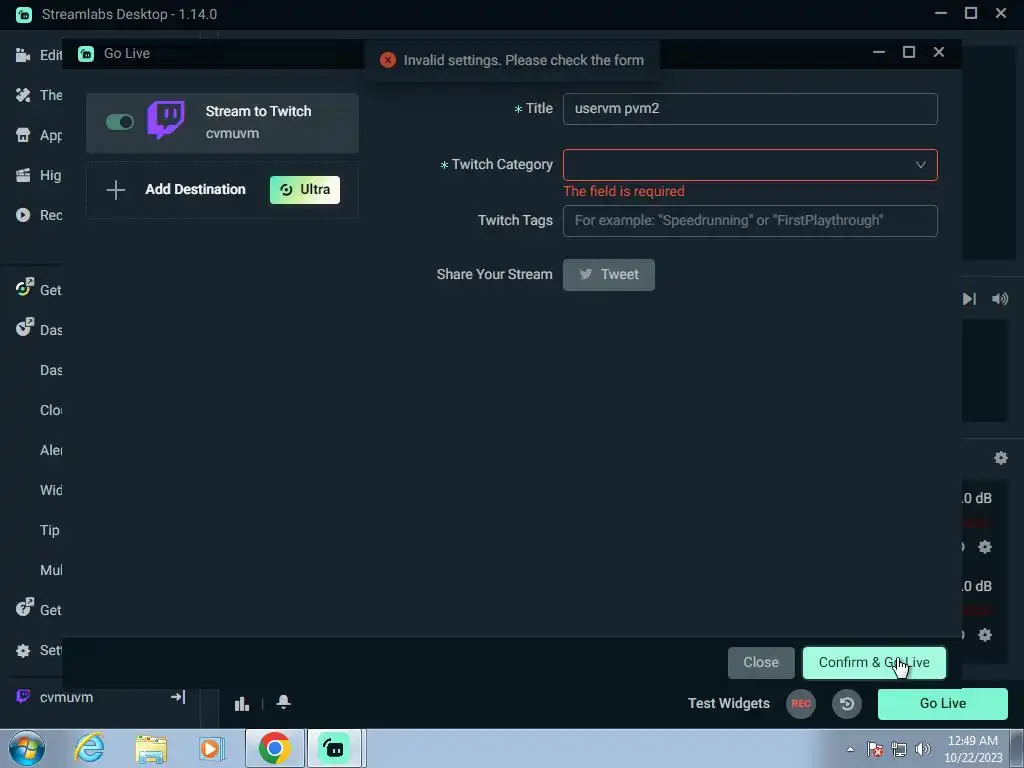This screenshot has width=1024, height=768.
Task: Click the REC record button
Action: 801,704
